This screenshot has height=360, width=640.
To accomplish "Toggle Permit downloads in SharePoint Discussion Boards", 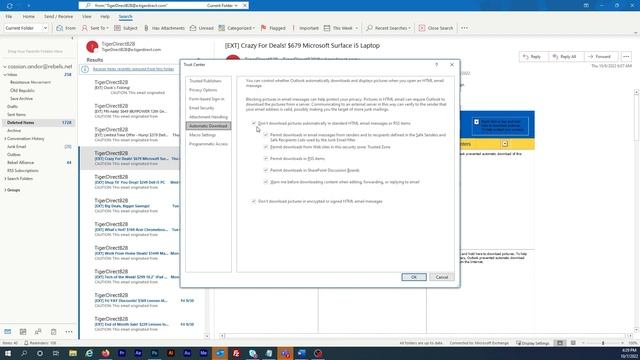I will [x=266, y=170].
